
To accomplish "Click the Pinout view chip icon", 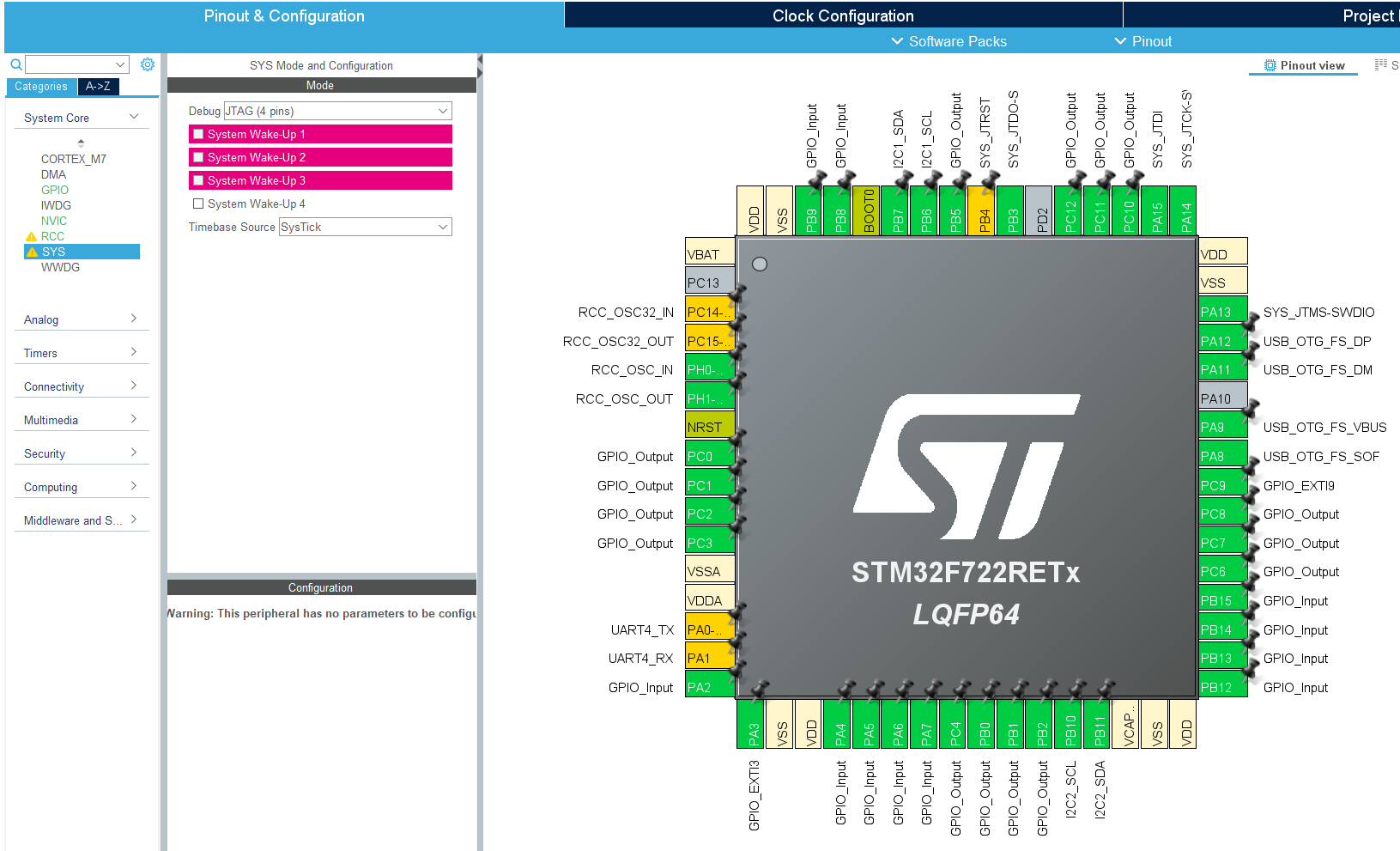I will pyautogui.click(x=1270, y=65).
